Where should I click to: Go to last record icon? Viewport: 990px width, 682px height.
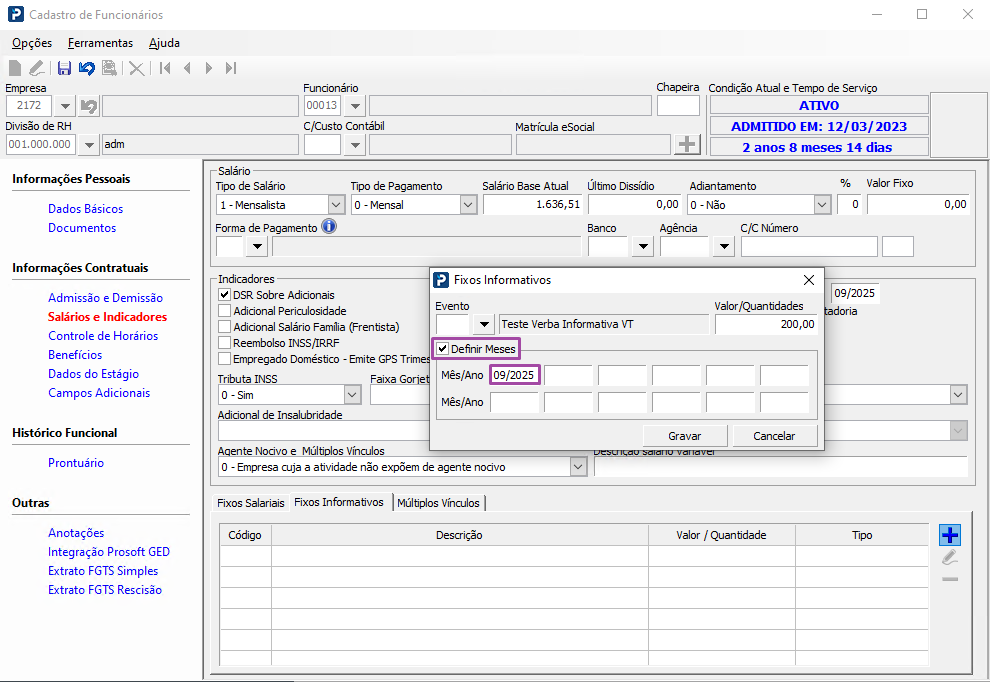[x=230, y=68]
